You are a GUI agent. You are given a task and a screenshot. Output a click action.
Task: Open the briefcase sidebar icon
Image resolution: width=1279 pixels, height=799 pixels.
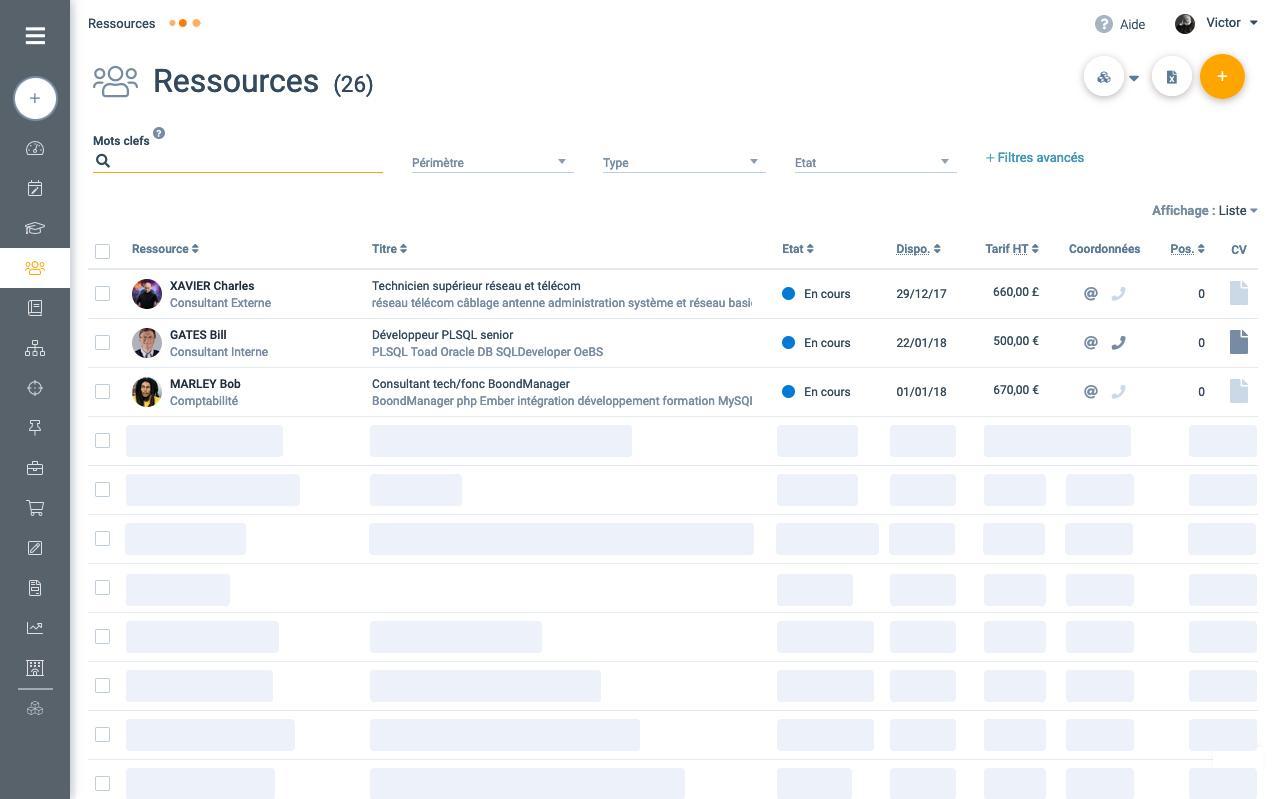35,468
